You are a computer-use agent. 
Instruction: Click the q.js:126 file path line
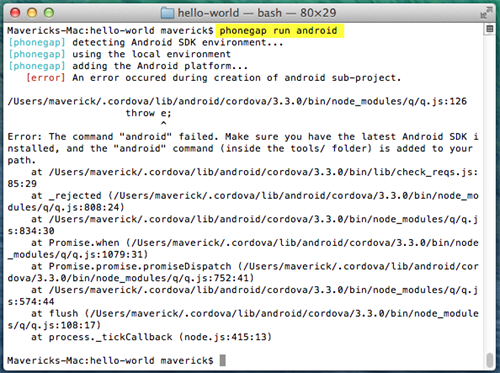[x=237, y=101]
